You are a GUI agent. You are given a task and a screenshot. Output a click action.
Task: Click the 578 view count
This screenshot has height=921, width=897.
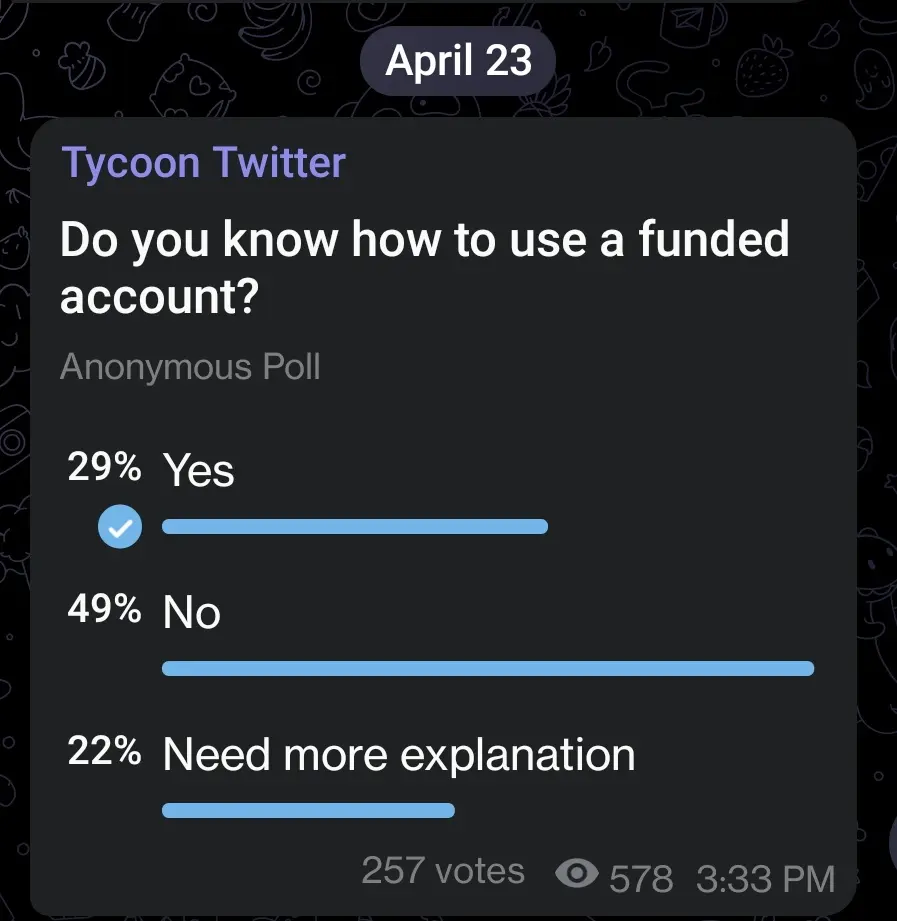[641, 878]
